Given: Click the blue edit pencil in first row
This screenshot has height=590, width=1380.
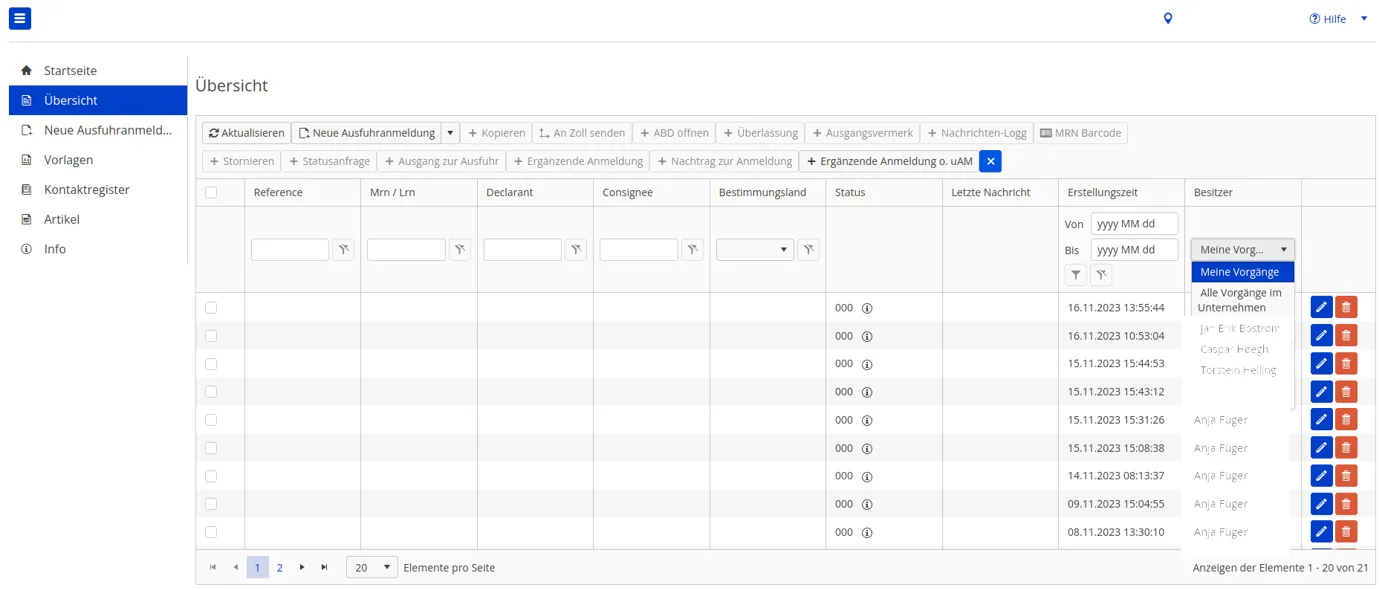Looking at the screenshot, I should tap(1321, 308).
